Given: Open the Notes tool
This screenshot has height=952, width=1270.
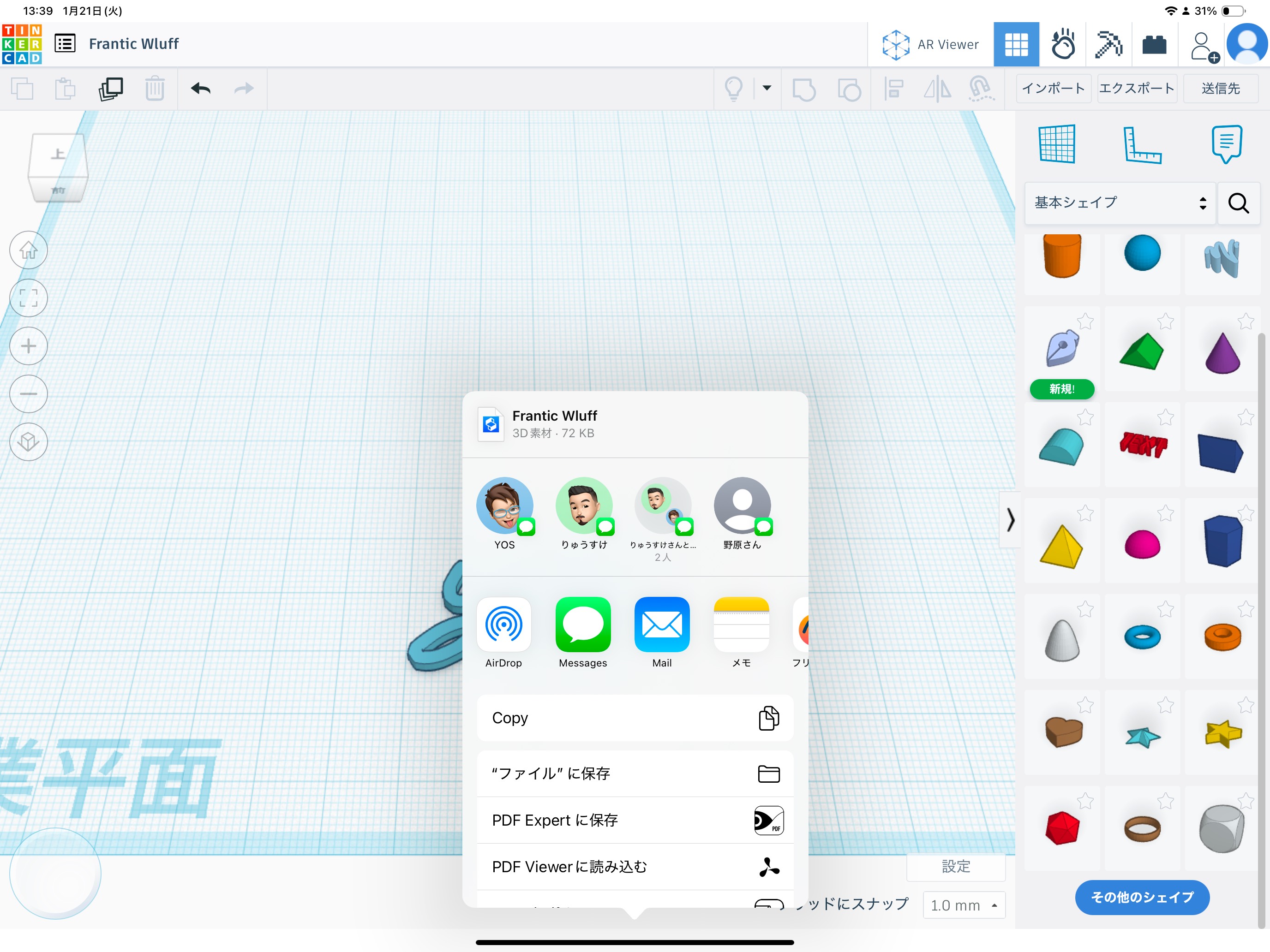Looking at the screenshot, I should [x=1226, y=144].
